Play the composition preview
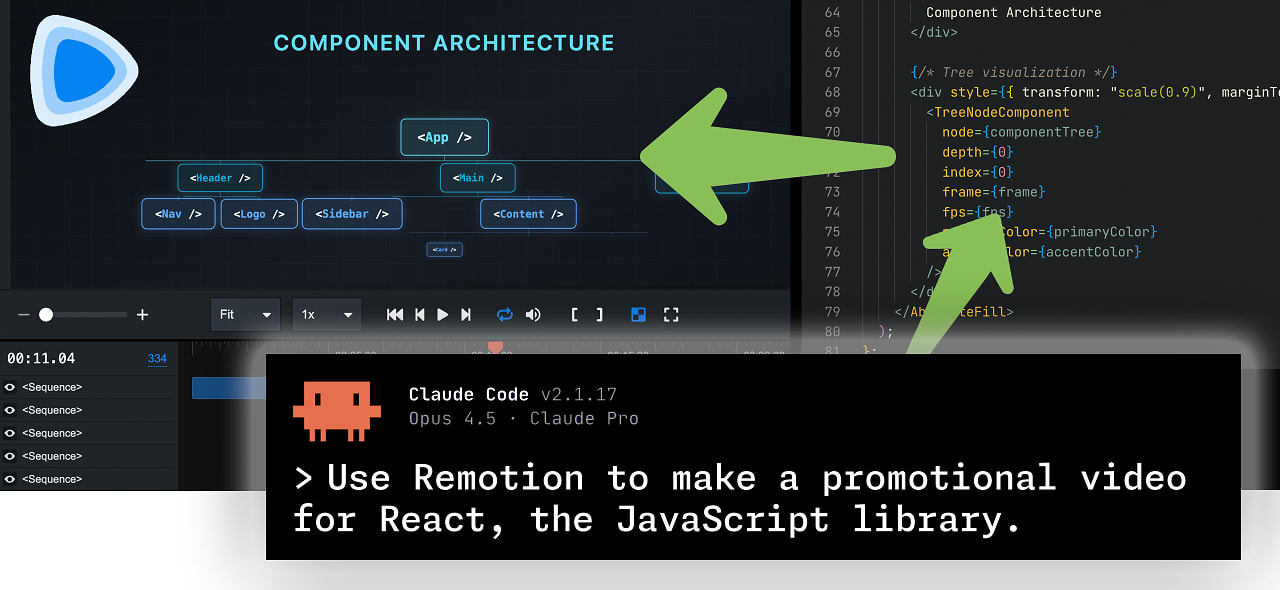The image size is (1280, 590). pyautogui.click(x=442, y=314)
